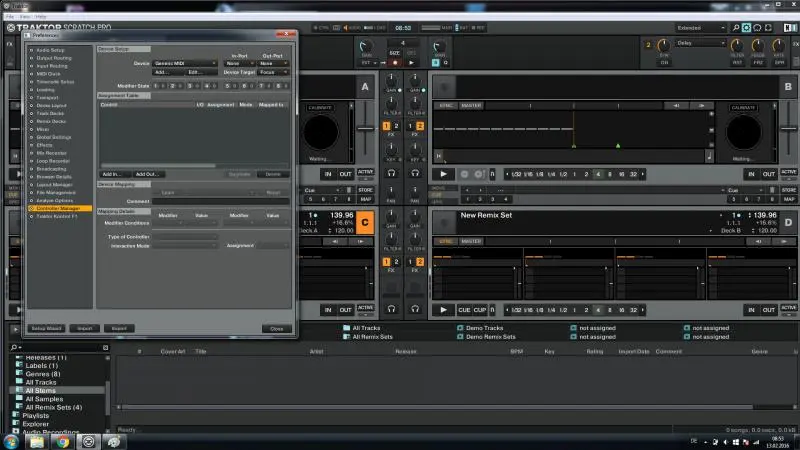Select Audio Setup in preferences list
This screenshot has width=800, height=450.
(50, 49)
